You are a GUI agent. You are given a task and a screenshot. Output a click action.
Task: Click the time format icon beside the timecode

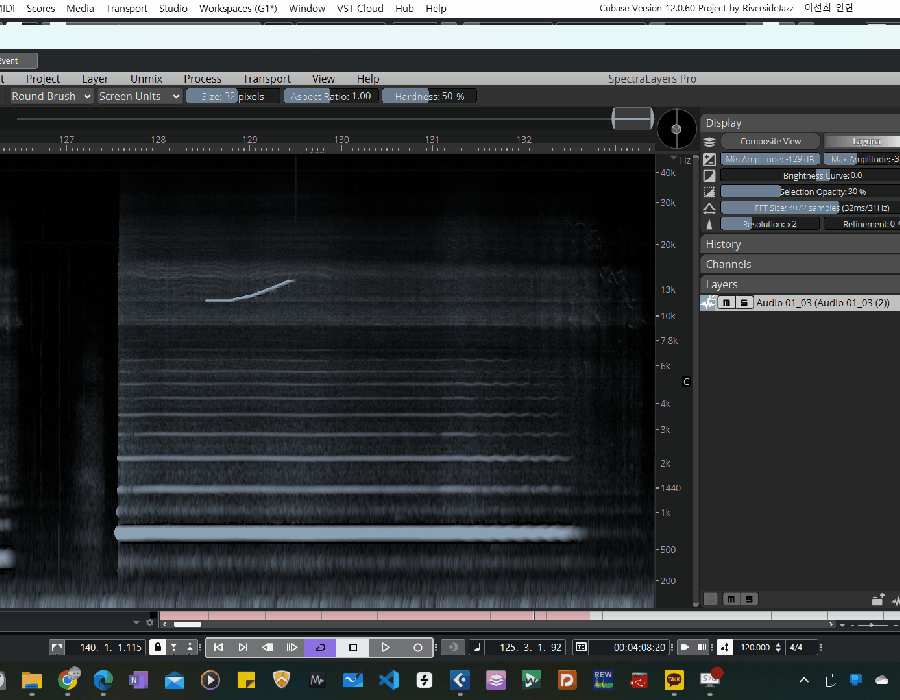(x=581, y=647)
